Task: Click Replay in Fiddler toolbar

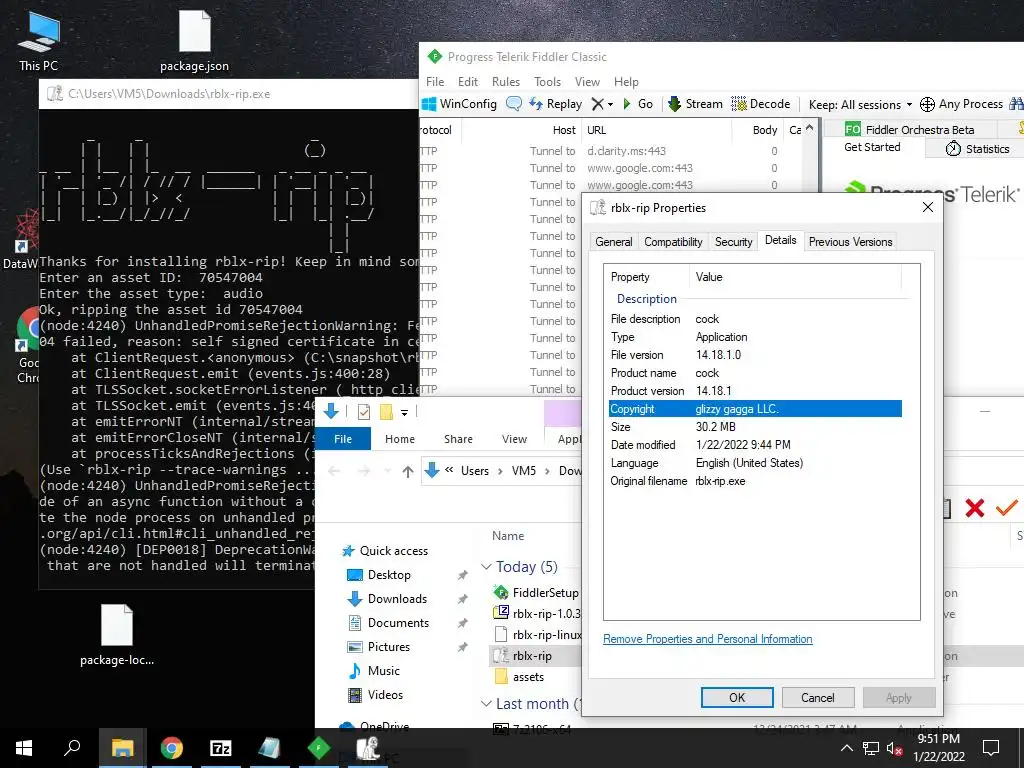Action: [x=555, y=104]
